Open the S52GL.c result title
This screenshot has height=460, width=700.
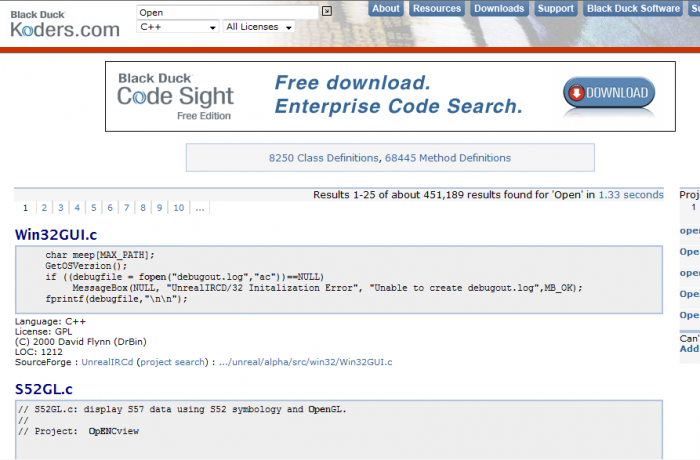44,389
